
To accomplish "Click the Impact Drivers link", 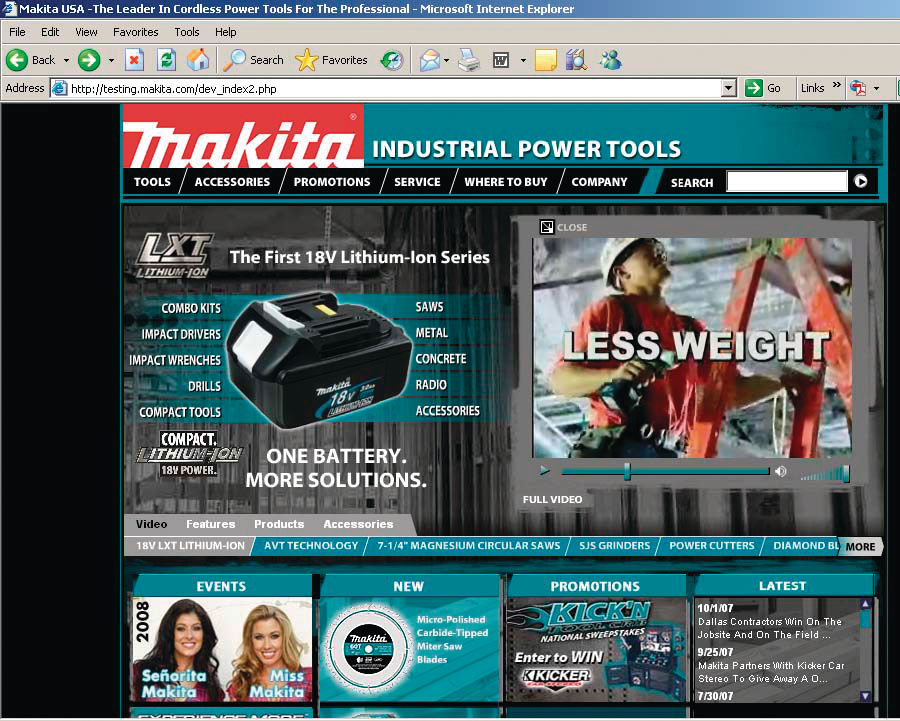I will coord(181,334).
